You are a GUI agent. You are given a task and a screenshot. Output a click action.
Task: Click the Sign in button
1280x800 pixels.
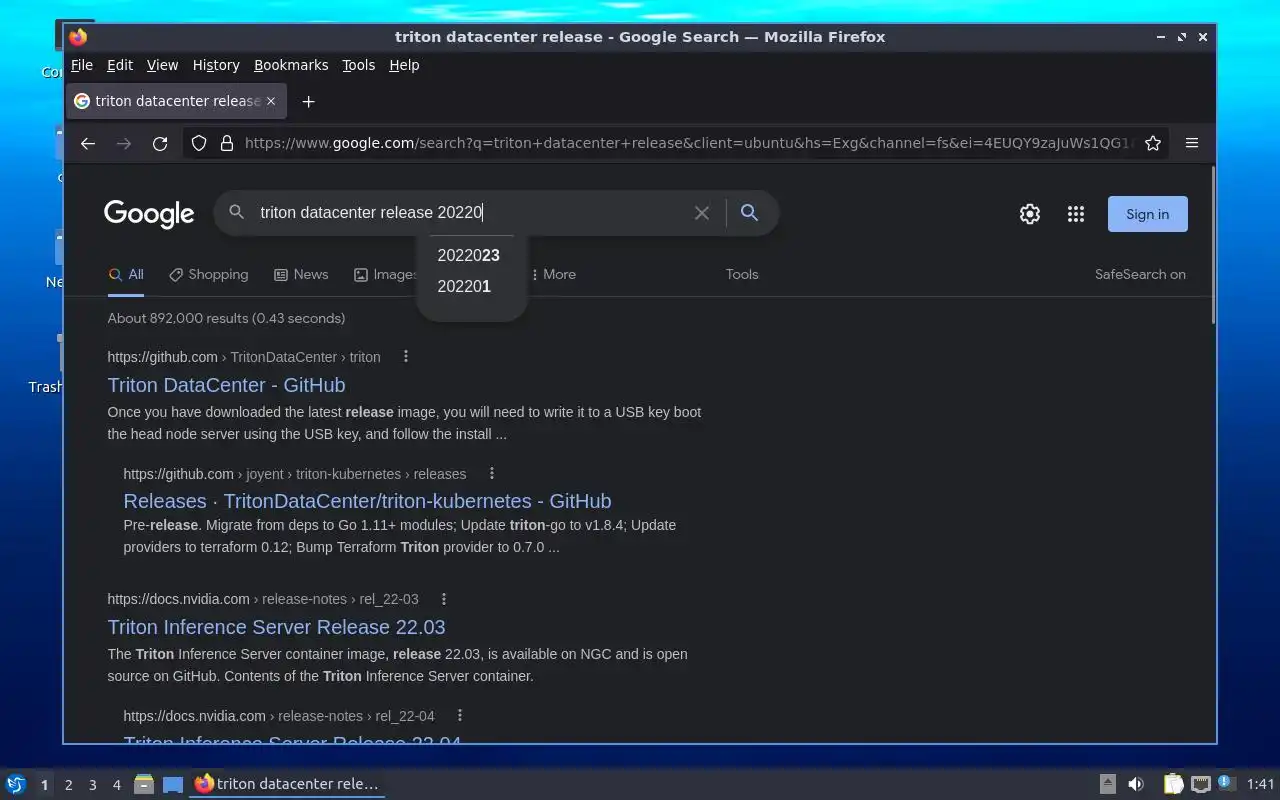coord(1147,214)
